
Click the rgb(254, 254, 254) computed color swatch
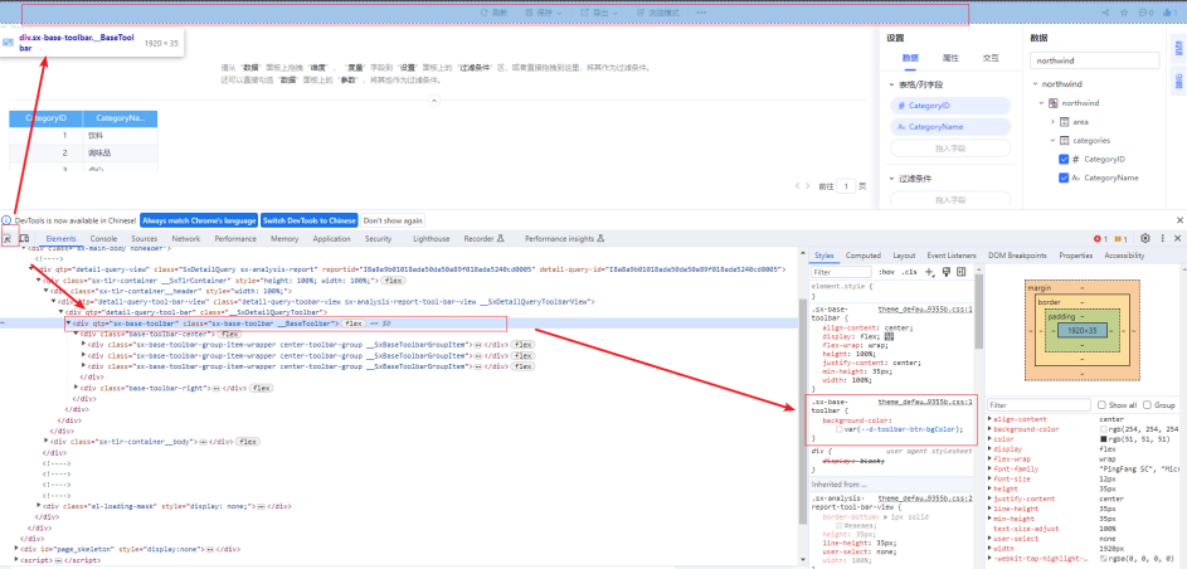click(x=1104, y=429)
